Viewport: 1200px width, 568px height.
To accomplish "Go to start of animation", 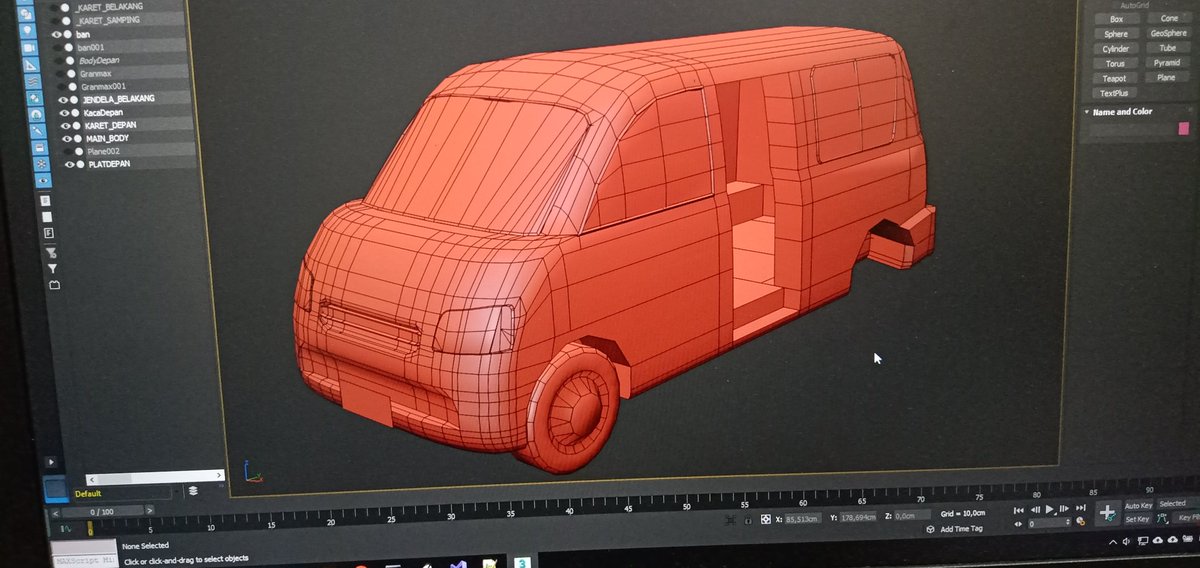I will [1019, 510].
